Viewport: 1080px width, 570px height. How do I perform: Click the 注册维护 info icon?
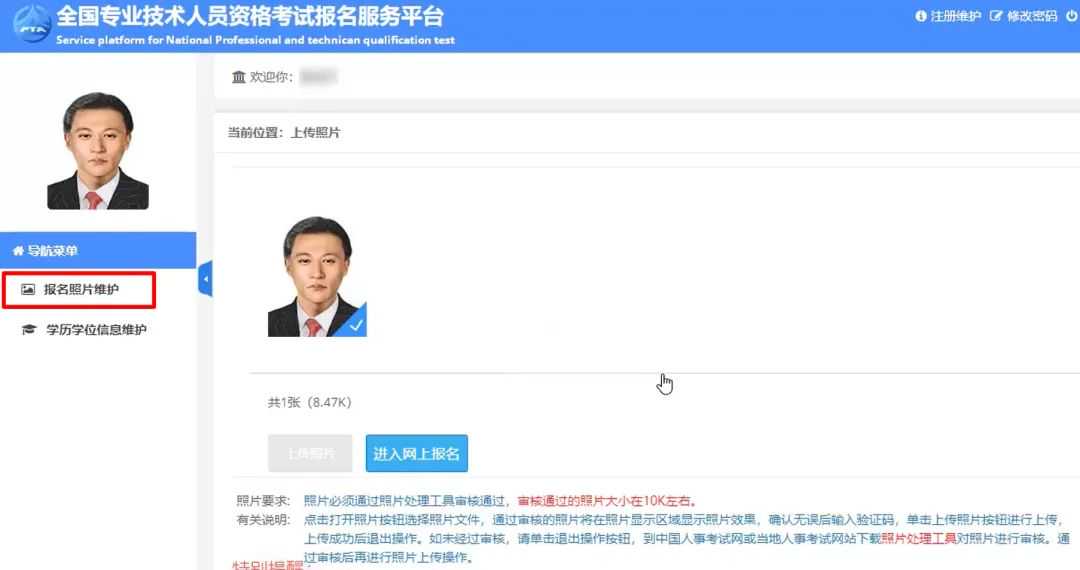coord(921,17)
